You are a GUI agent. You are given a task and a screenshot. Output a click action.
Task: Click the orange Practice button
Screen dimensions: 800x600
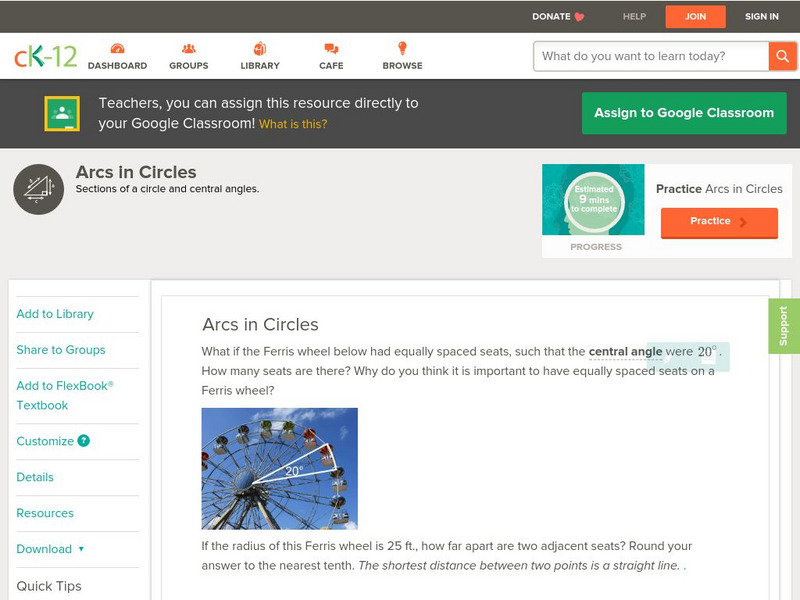(719, 222)
